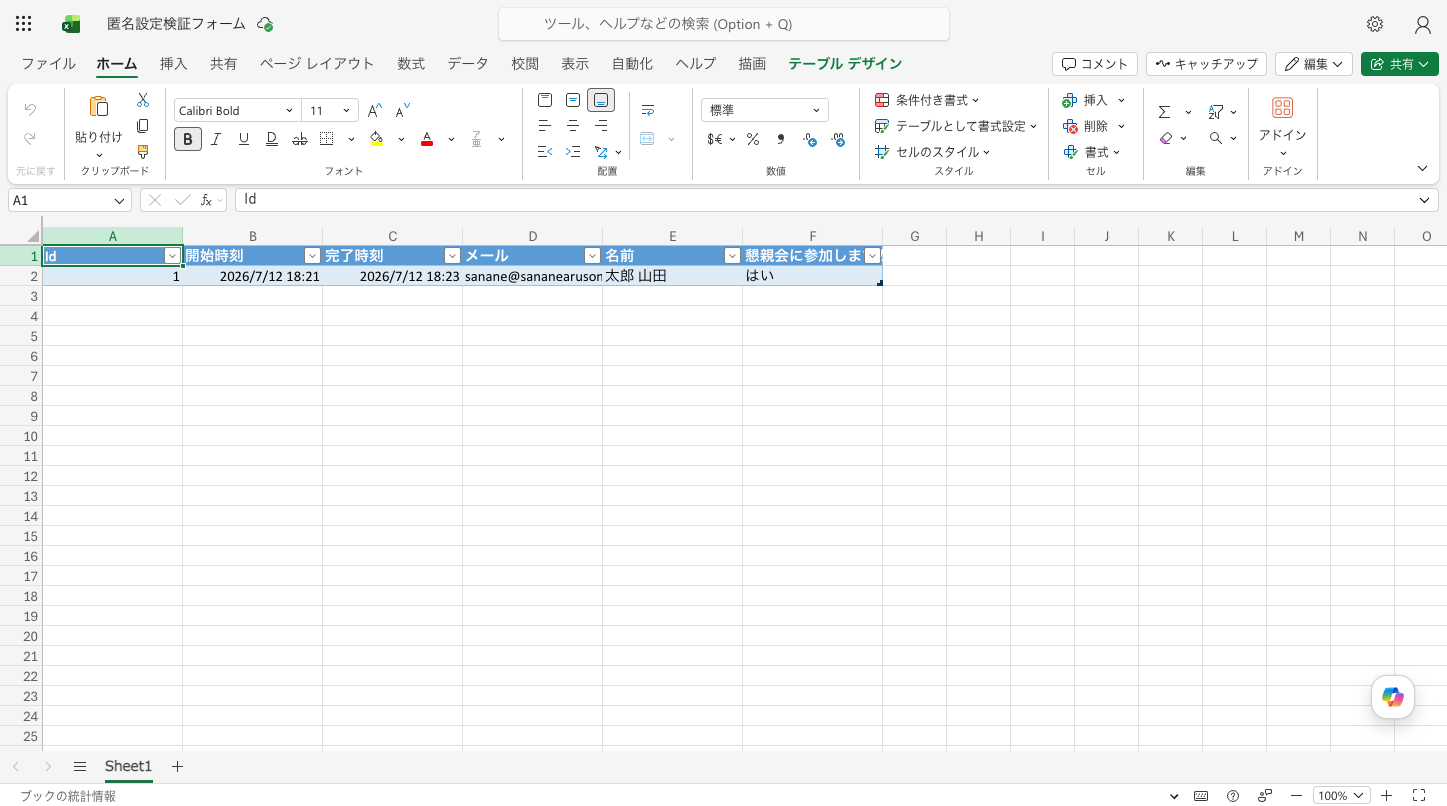The image size is (1447, 806).
Task: Apply top vertical alignment
Action: 545,100
